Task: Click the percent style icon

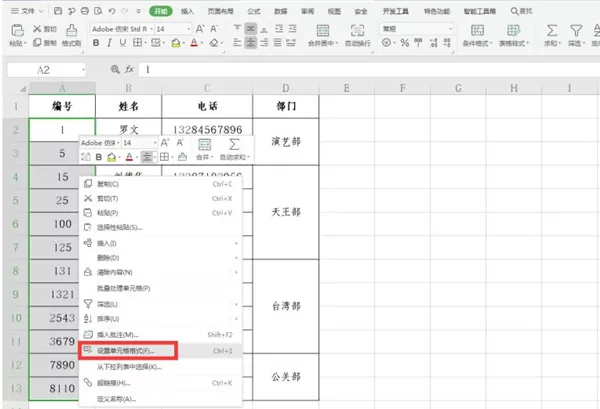Action: coord(404,43)
